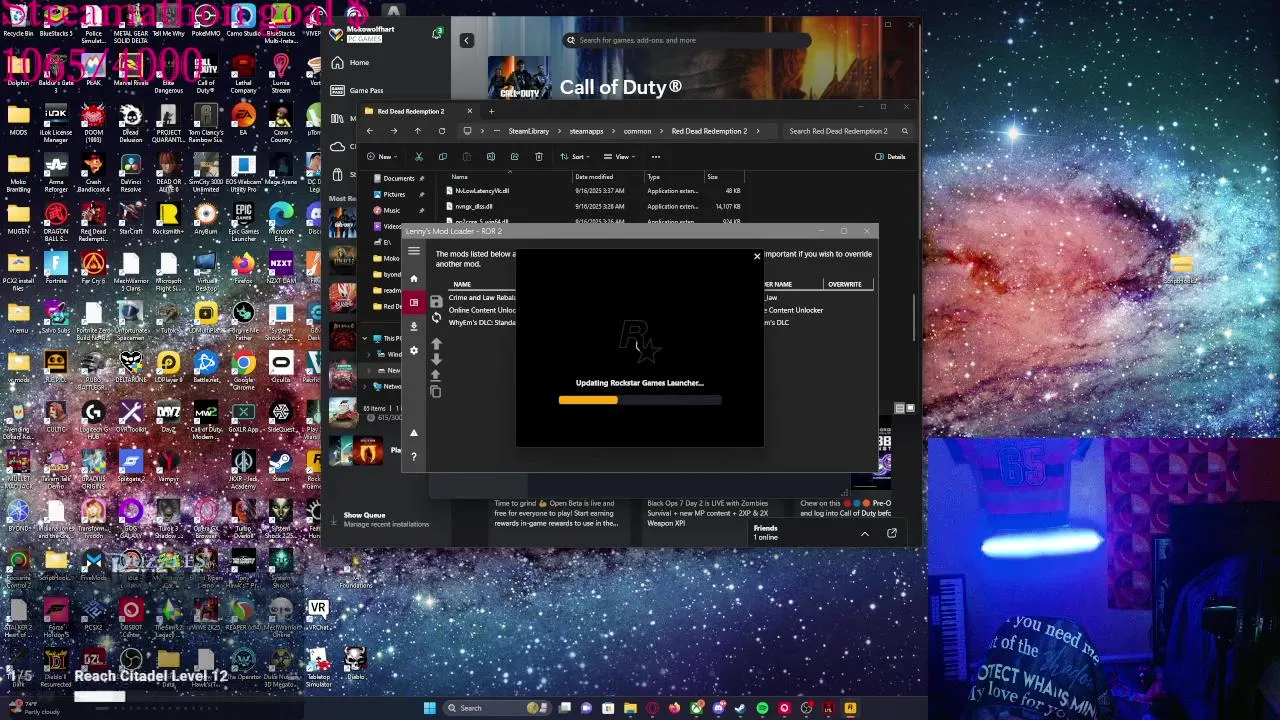Screen dimensions: 1280x720
Task: Select the Steam desktop shortcut
Action: tap(281, 467)
